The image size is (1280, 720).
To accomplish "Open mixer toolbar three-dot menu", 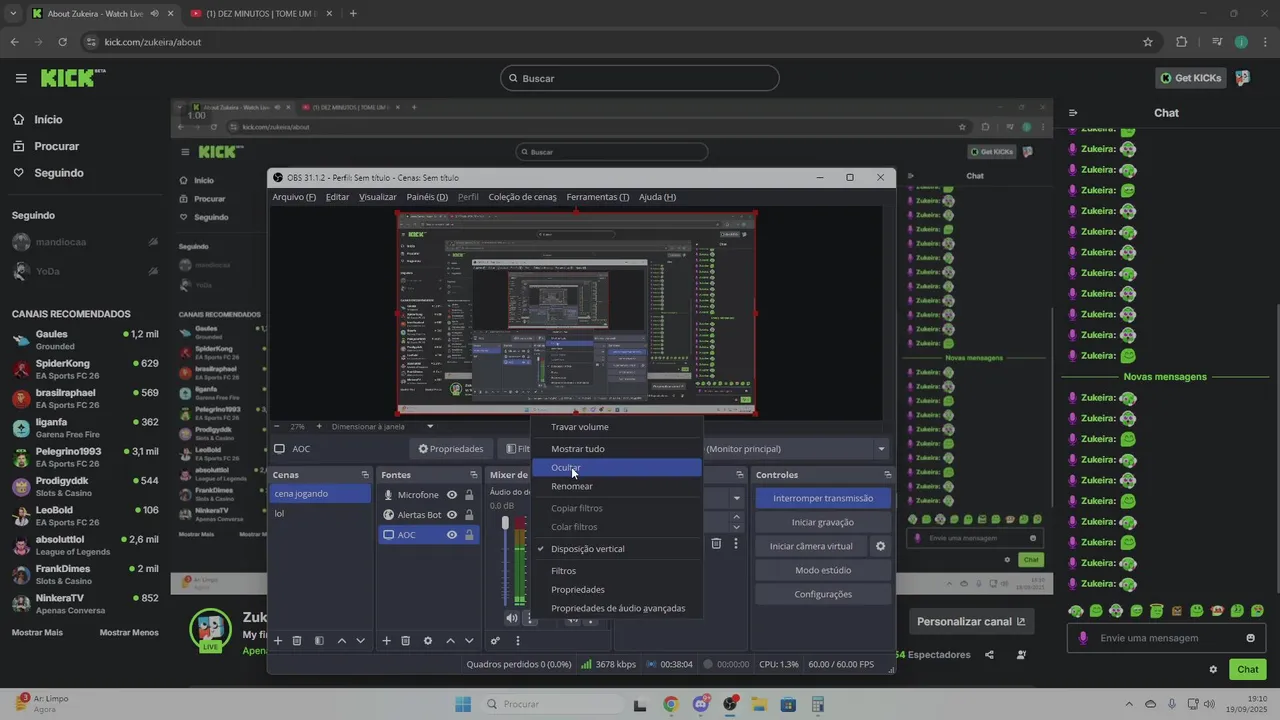I will 517,641.
